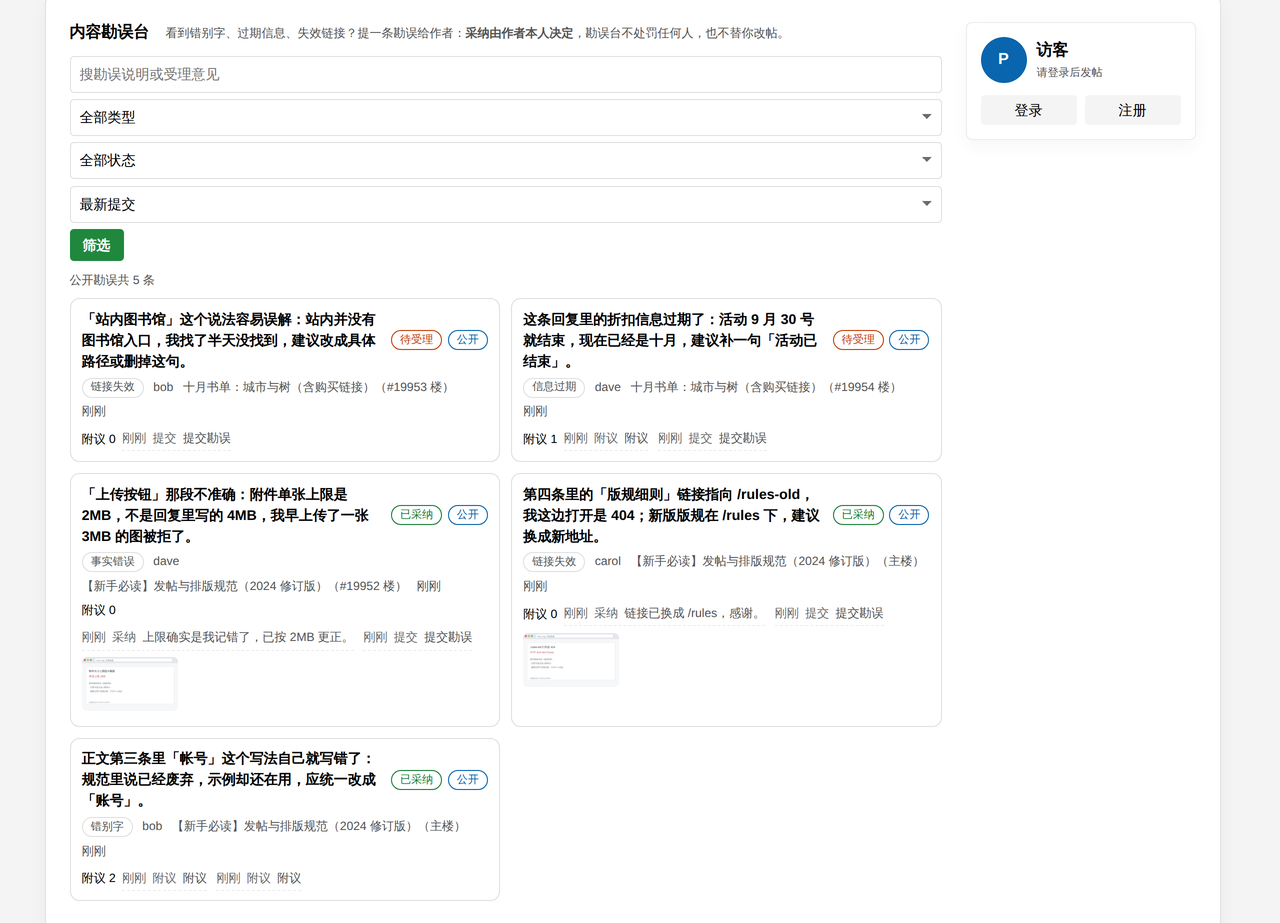
Task: Expand the 全部状态 status dropdown
Action: click(506, 160)
